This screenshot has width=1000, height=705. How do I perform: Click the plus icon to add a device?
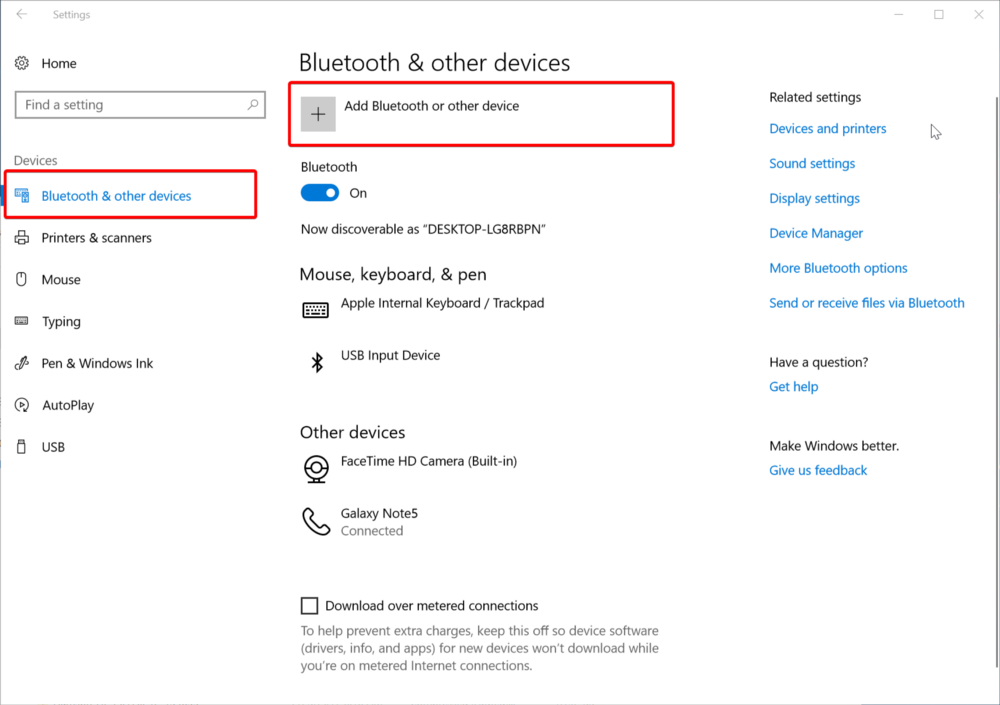[318, 114]
